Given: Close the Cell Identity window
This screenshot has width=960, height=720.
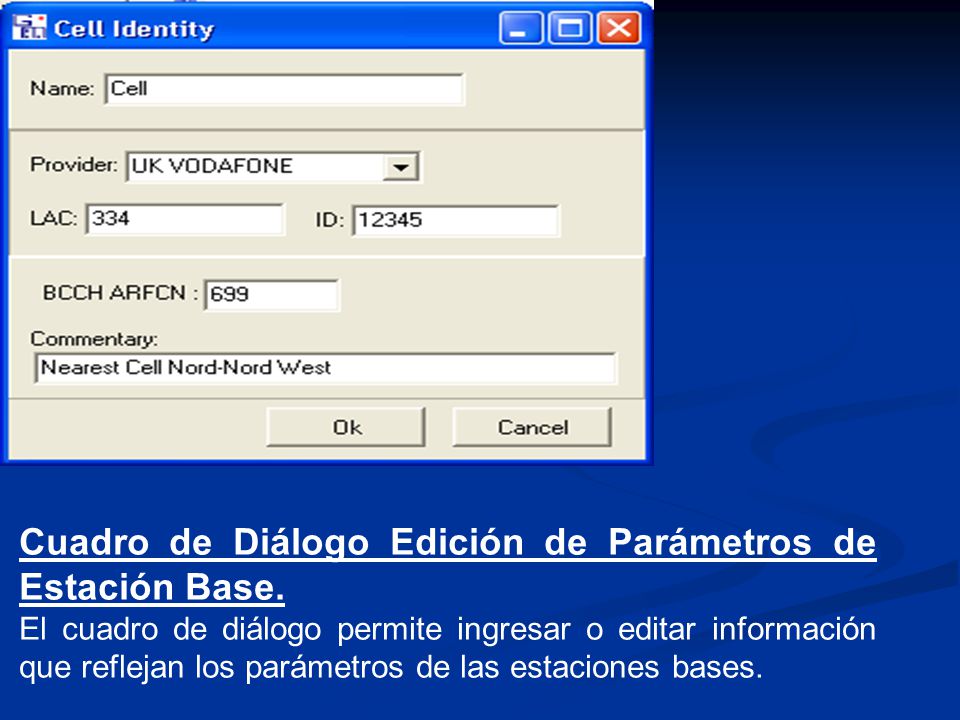Looking at the screenshot, I should click(x=619, y=28).
